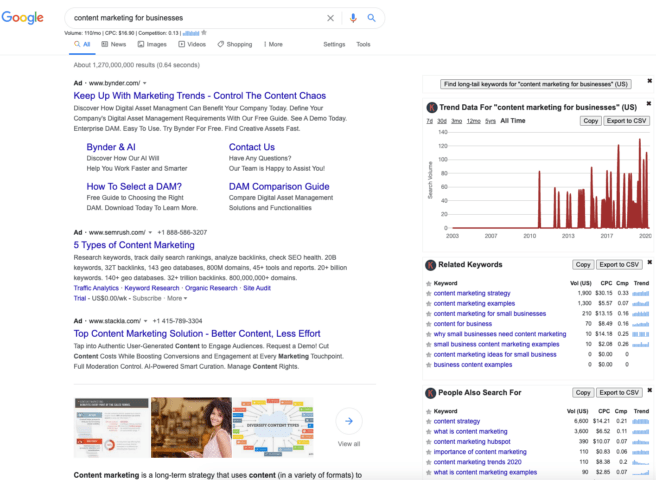Switch to the Videos tab

tap(192, 44)
